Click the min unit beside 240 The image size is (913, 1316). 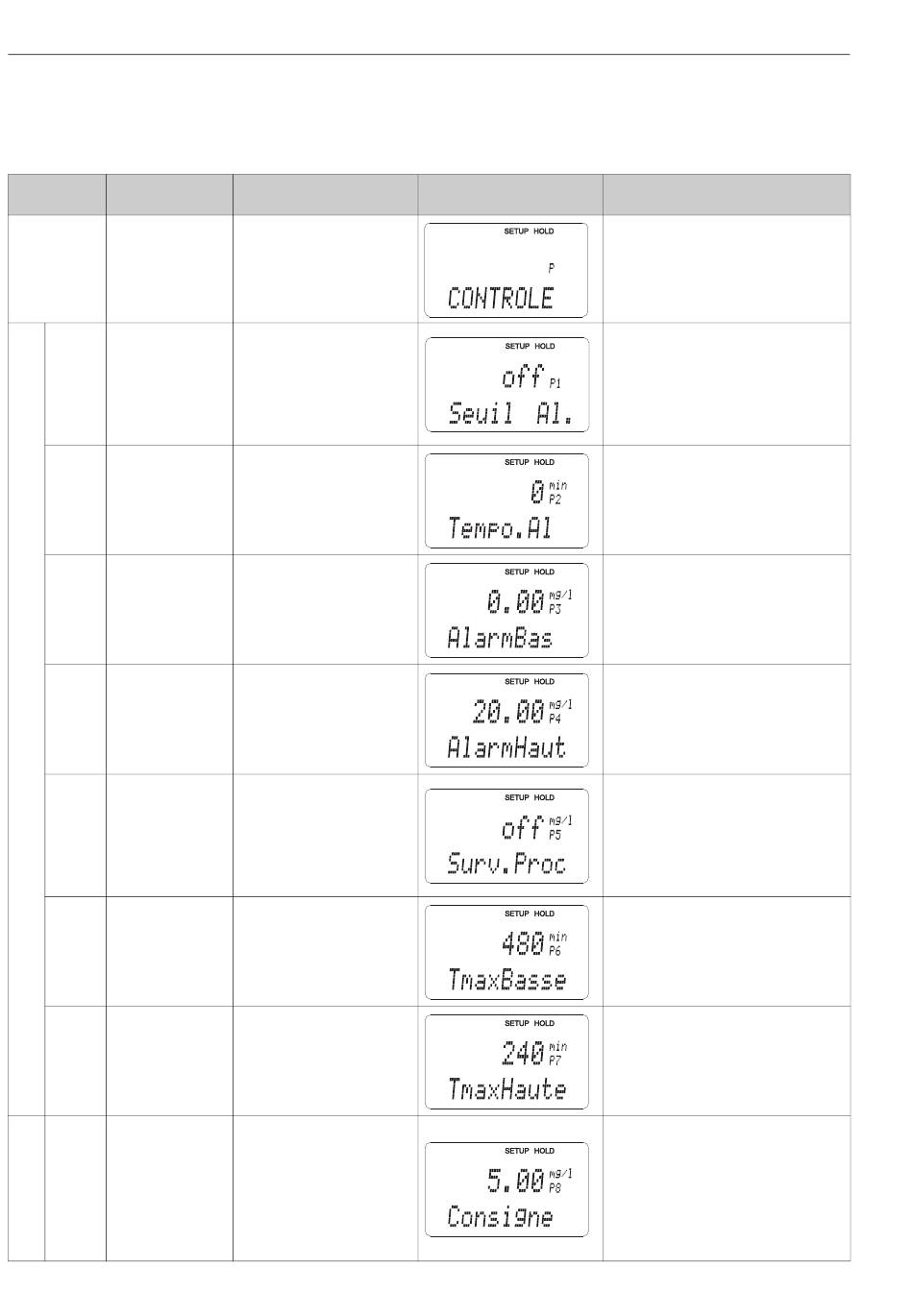[x=557, y=1046]
